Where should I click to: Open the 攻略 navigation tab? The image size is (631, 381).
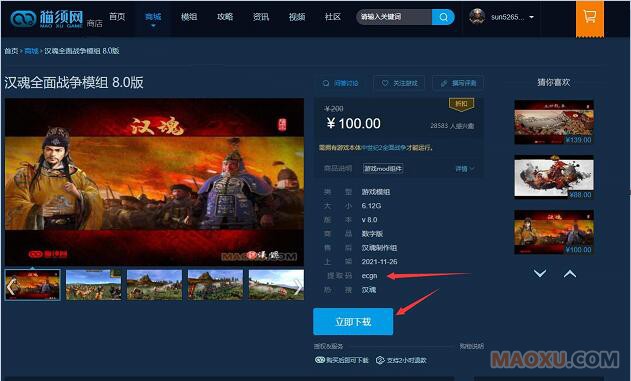click(x=225, y=16)
